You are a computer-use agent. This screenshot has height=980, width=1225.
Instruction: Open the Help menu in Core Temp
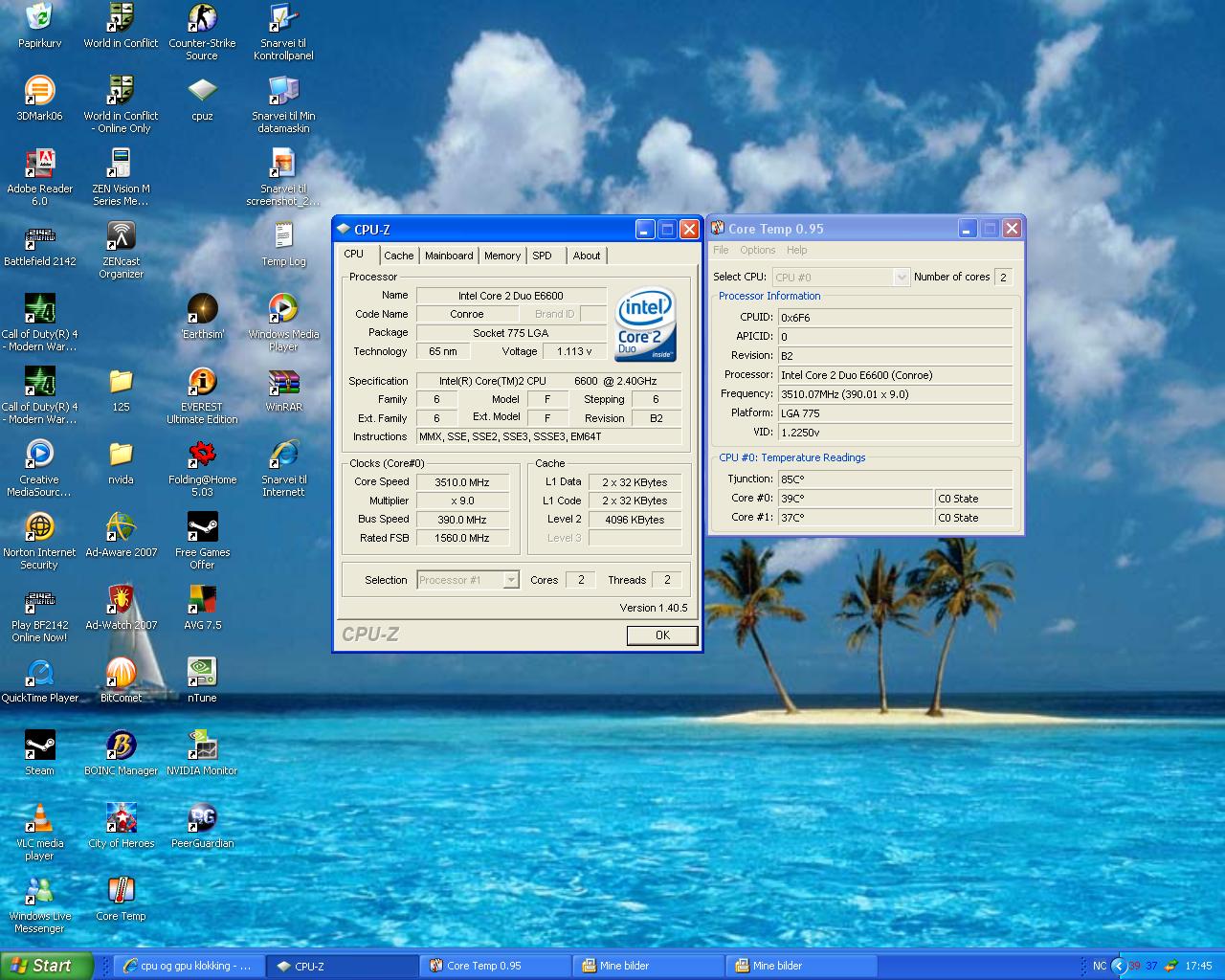pos(796,250)
